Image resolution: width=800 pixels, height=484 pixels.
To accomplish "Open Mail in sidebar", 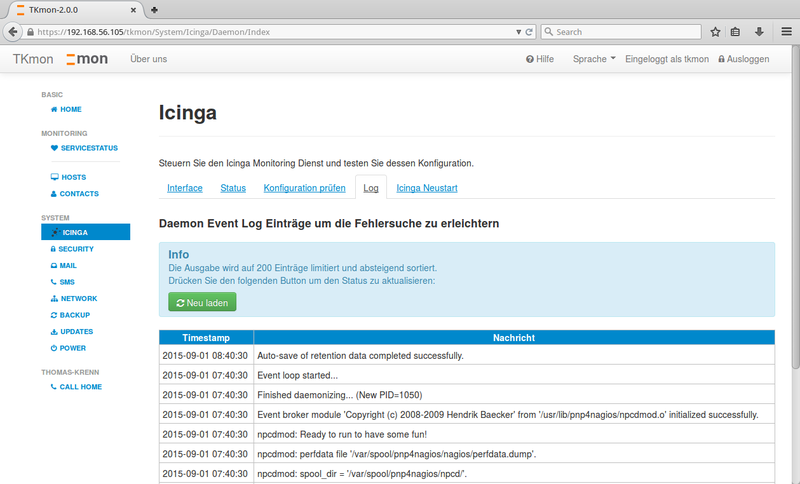I will point(64,265).
